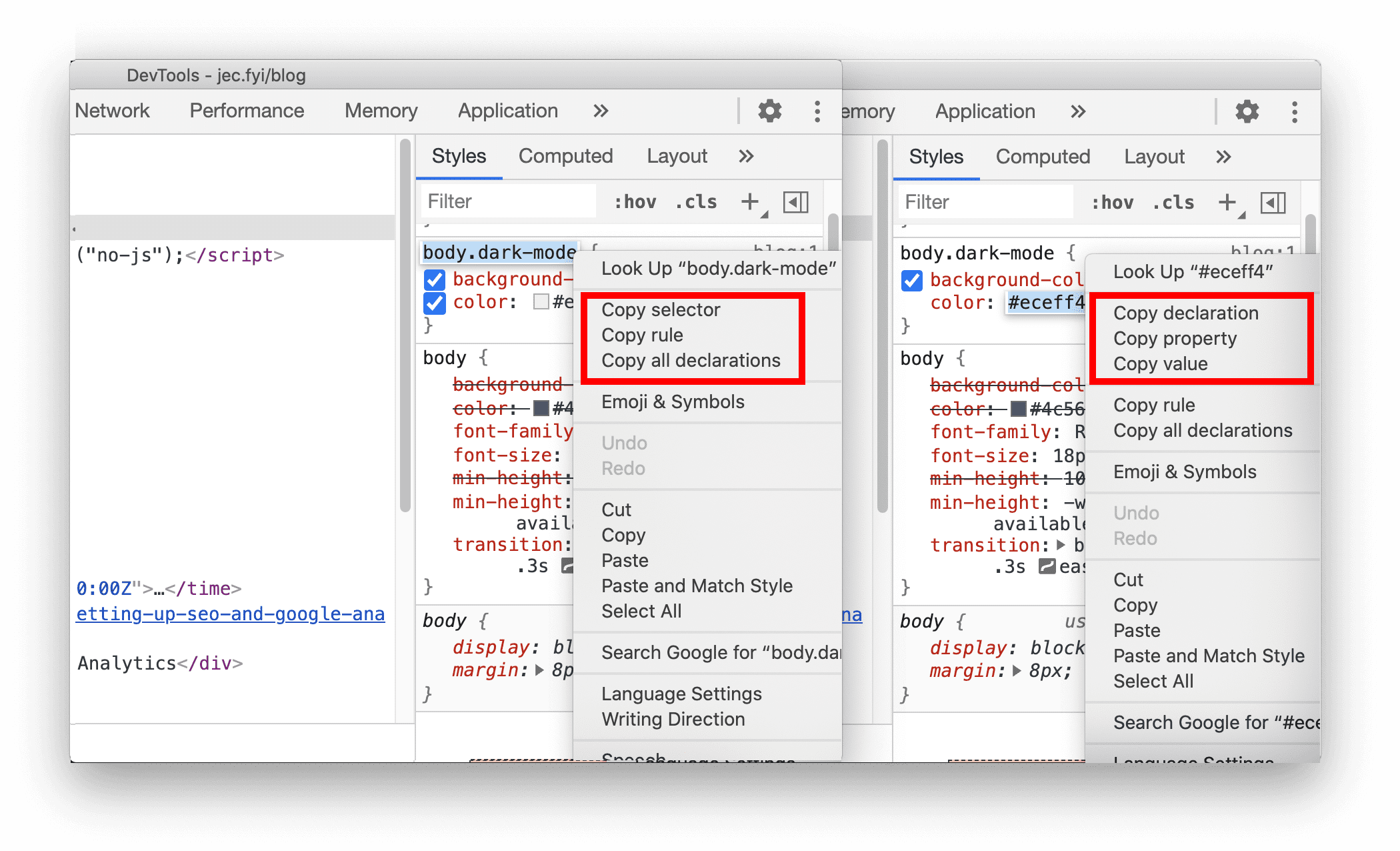Viewport: 1400px width, 851px height.
Task: Select the Settings gear icon in DevTools
Action: click(x=770, y=111)
